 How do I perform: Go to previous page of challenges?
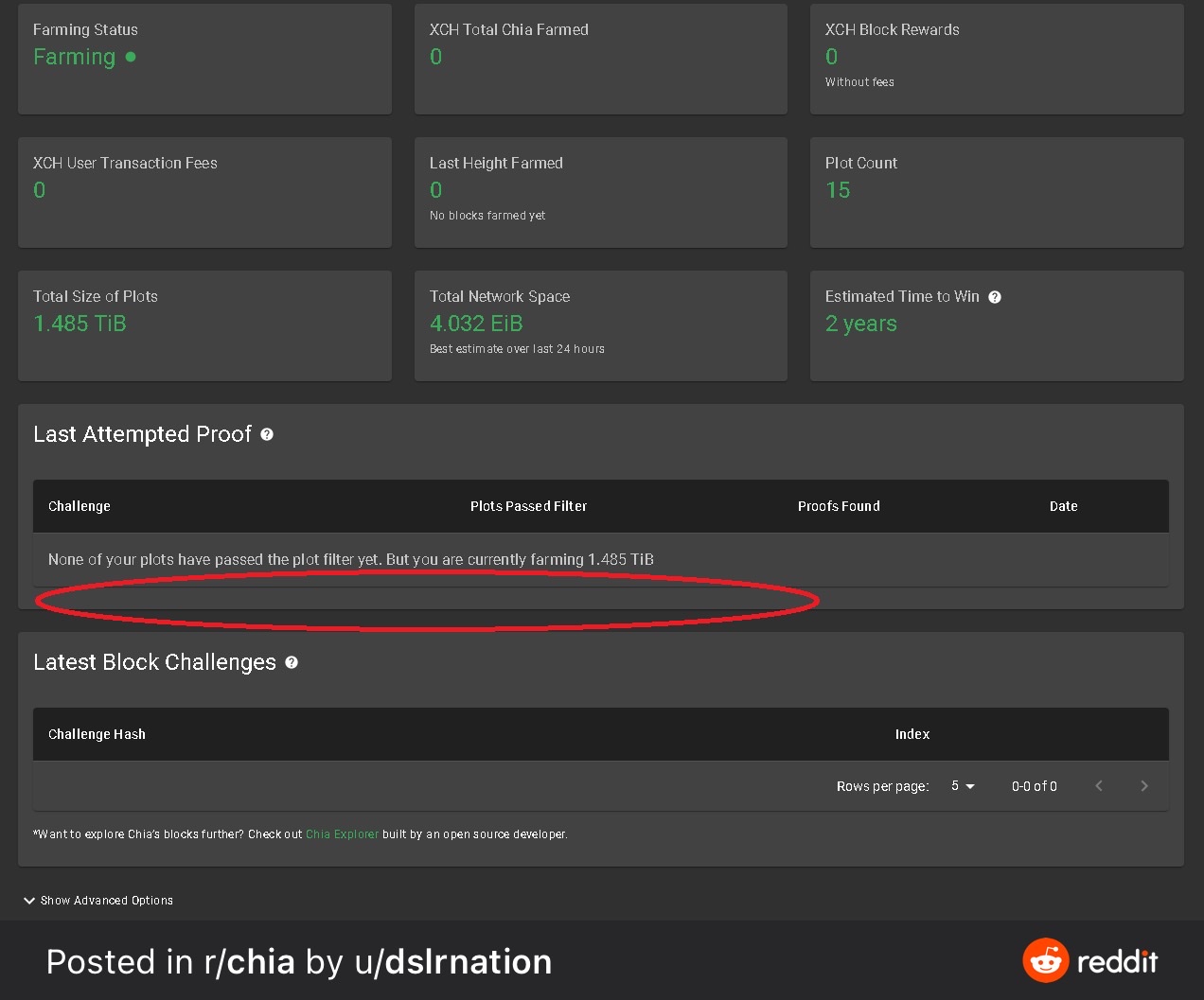(x=1099, y=786)
